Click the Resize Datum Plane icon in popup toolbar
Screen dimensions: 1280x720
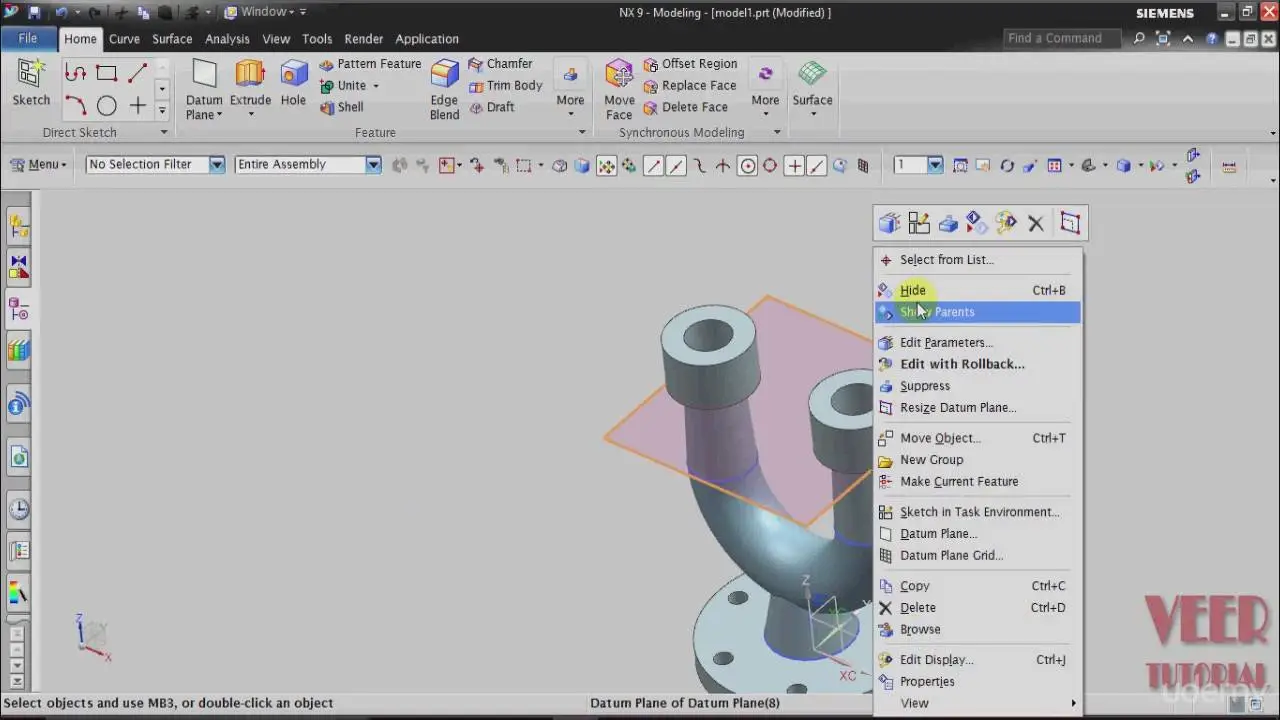coord(1070,224)
